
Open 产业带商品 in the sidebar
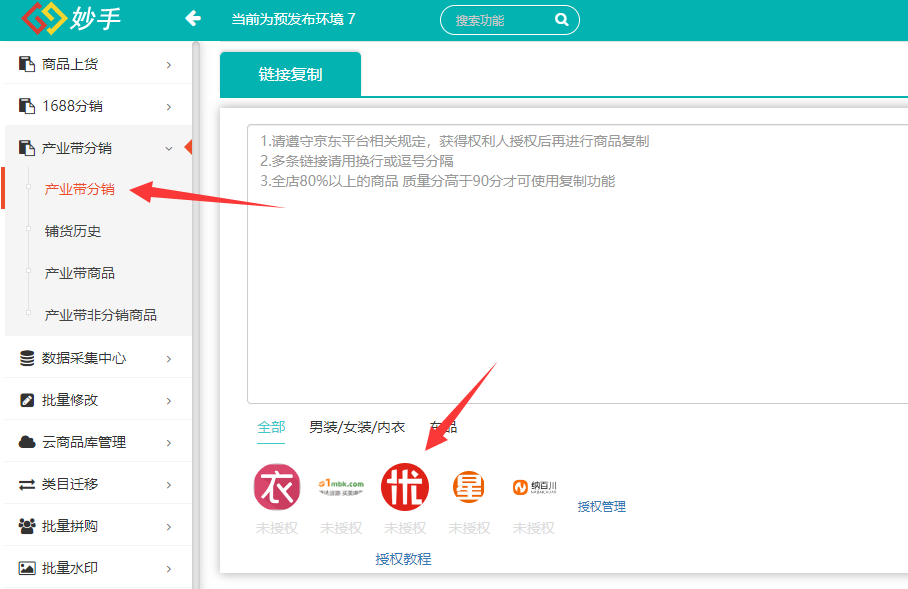tap(79, 273)
